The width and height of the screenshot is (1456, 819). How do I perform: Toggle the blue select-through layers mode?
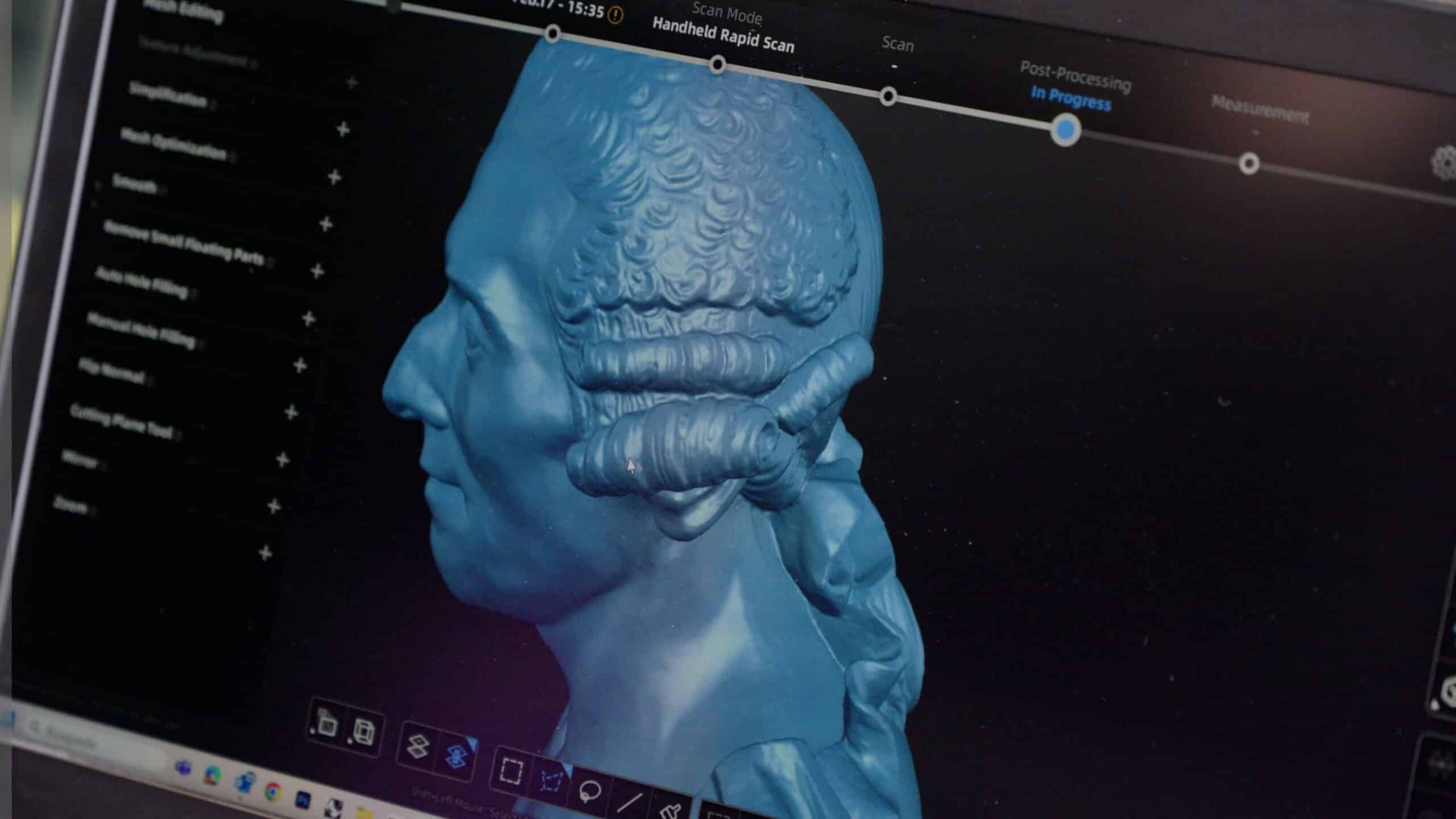[x=456, y=756]
